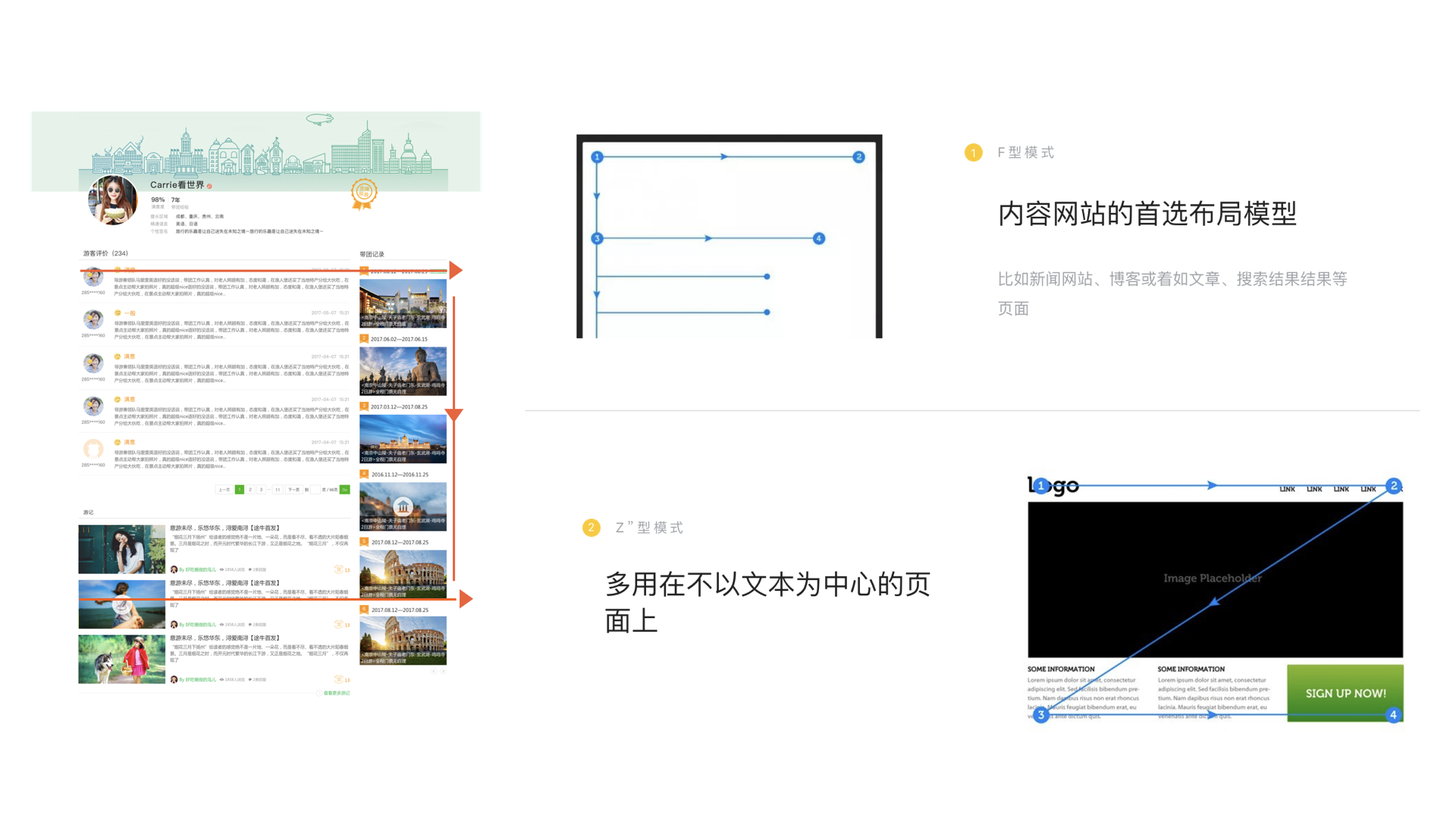Click the gold medal badge beside Carrie's profile
The image size is (1456, 819).
point(364,193)
